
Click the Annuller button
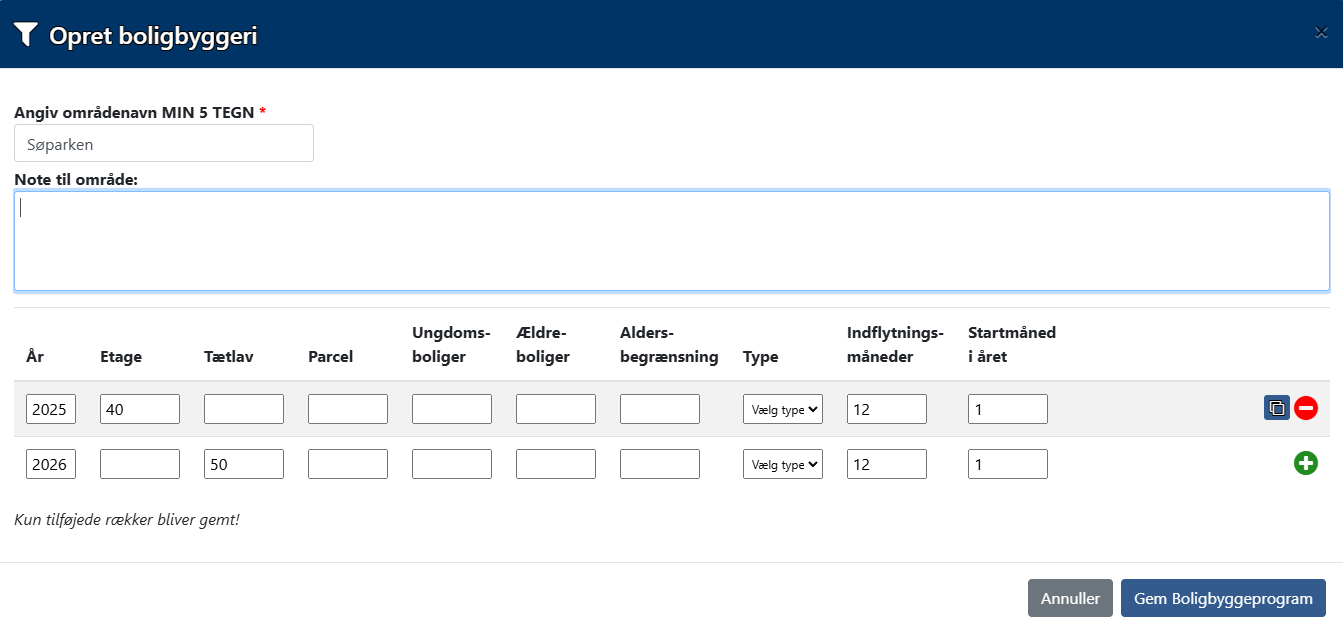click(1070, 598)
